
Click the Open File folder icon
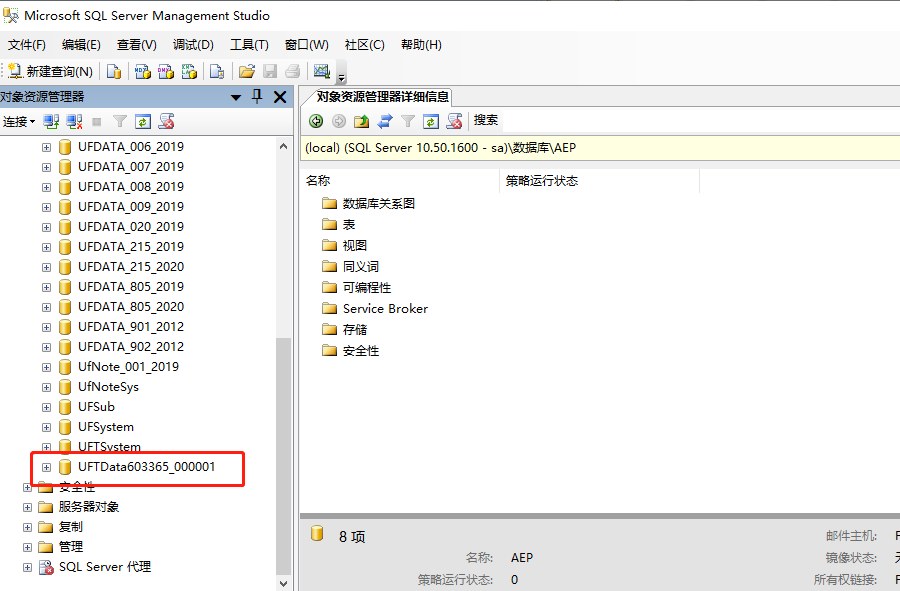[246, 71]
